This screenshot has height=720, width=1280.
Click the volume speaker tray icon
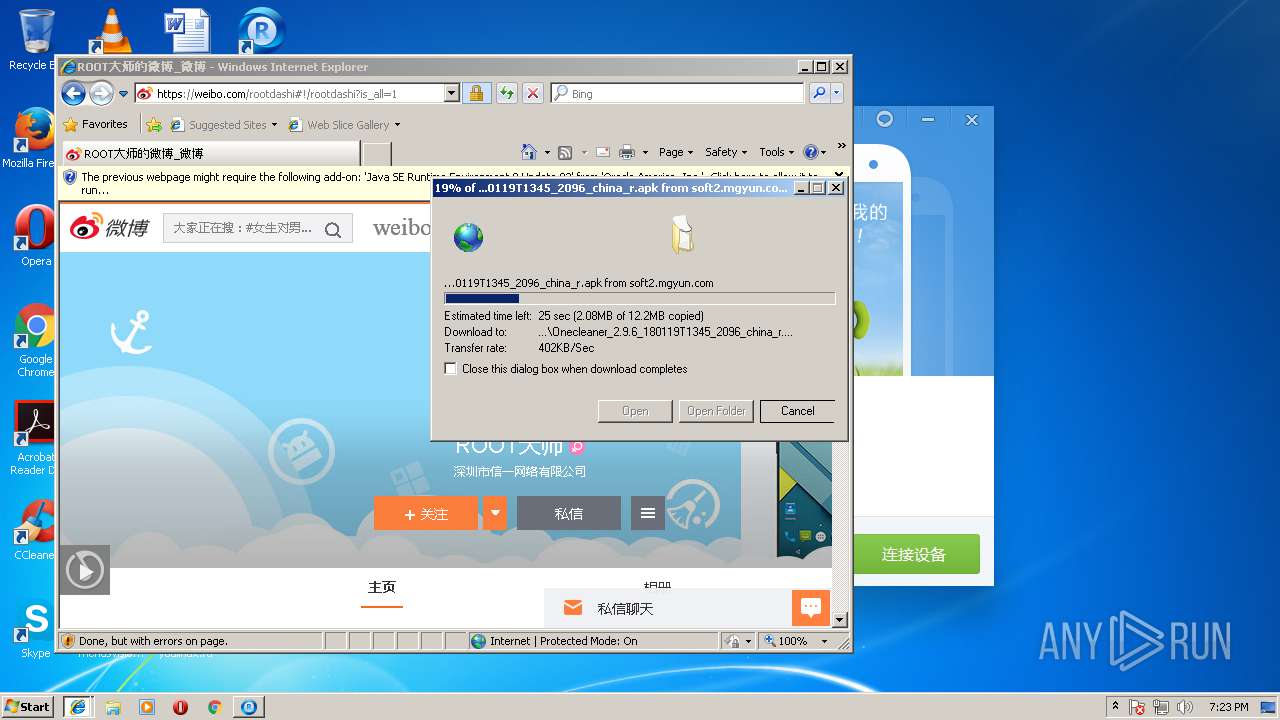(1186, 707)
